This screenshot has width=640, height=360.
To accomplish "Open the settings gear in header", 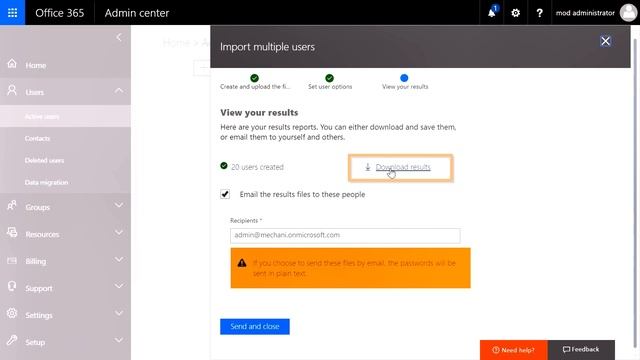I will click(516, 13).
